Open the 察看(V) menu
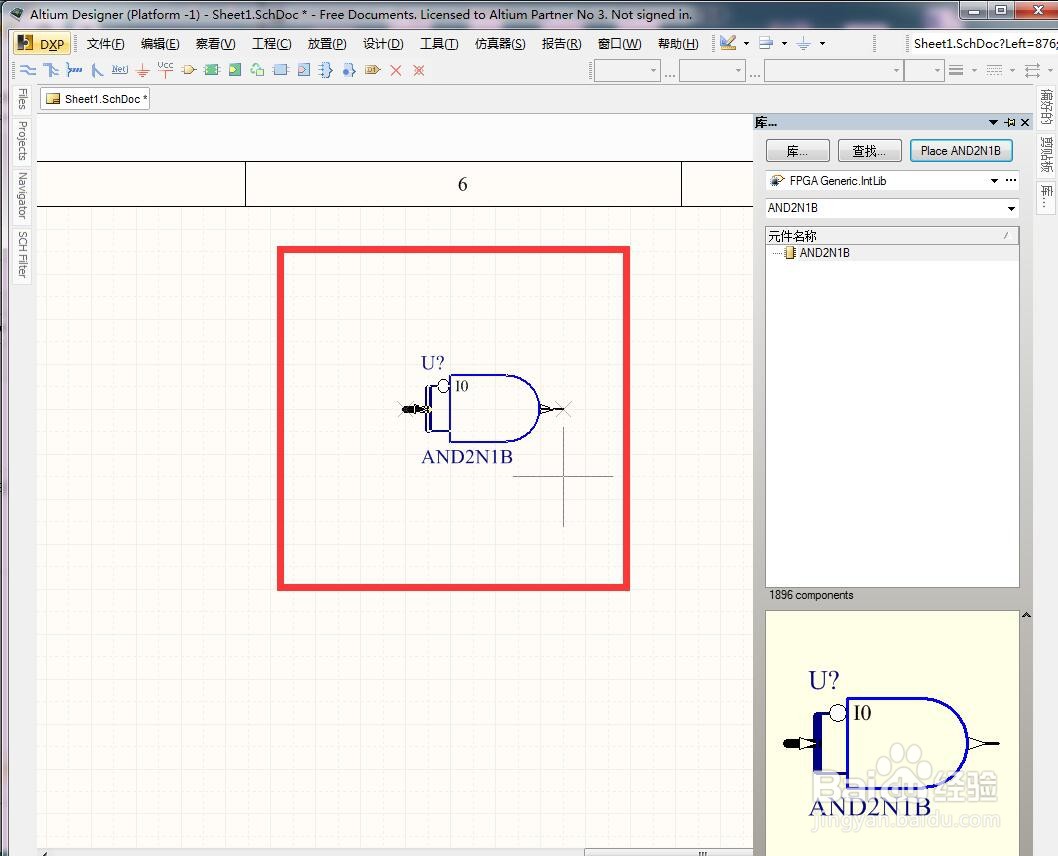 (215, 44)
